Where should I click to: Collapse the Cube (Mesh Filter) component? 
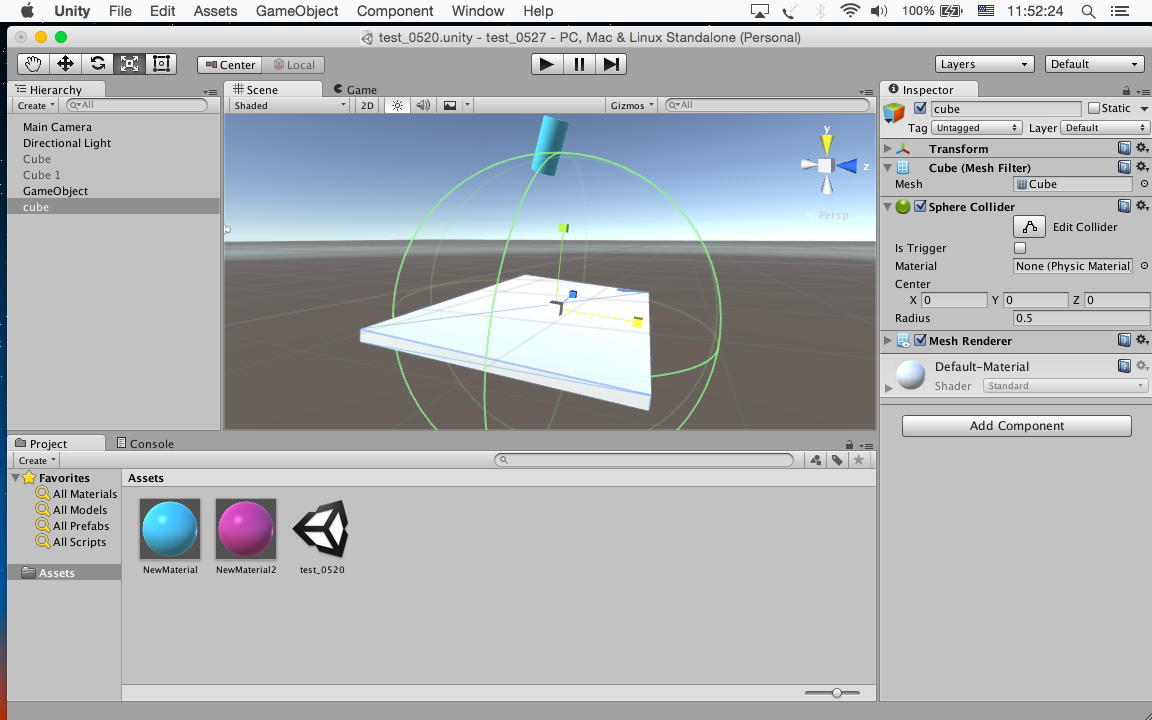[x=888, y=168]
